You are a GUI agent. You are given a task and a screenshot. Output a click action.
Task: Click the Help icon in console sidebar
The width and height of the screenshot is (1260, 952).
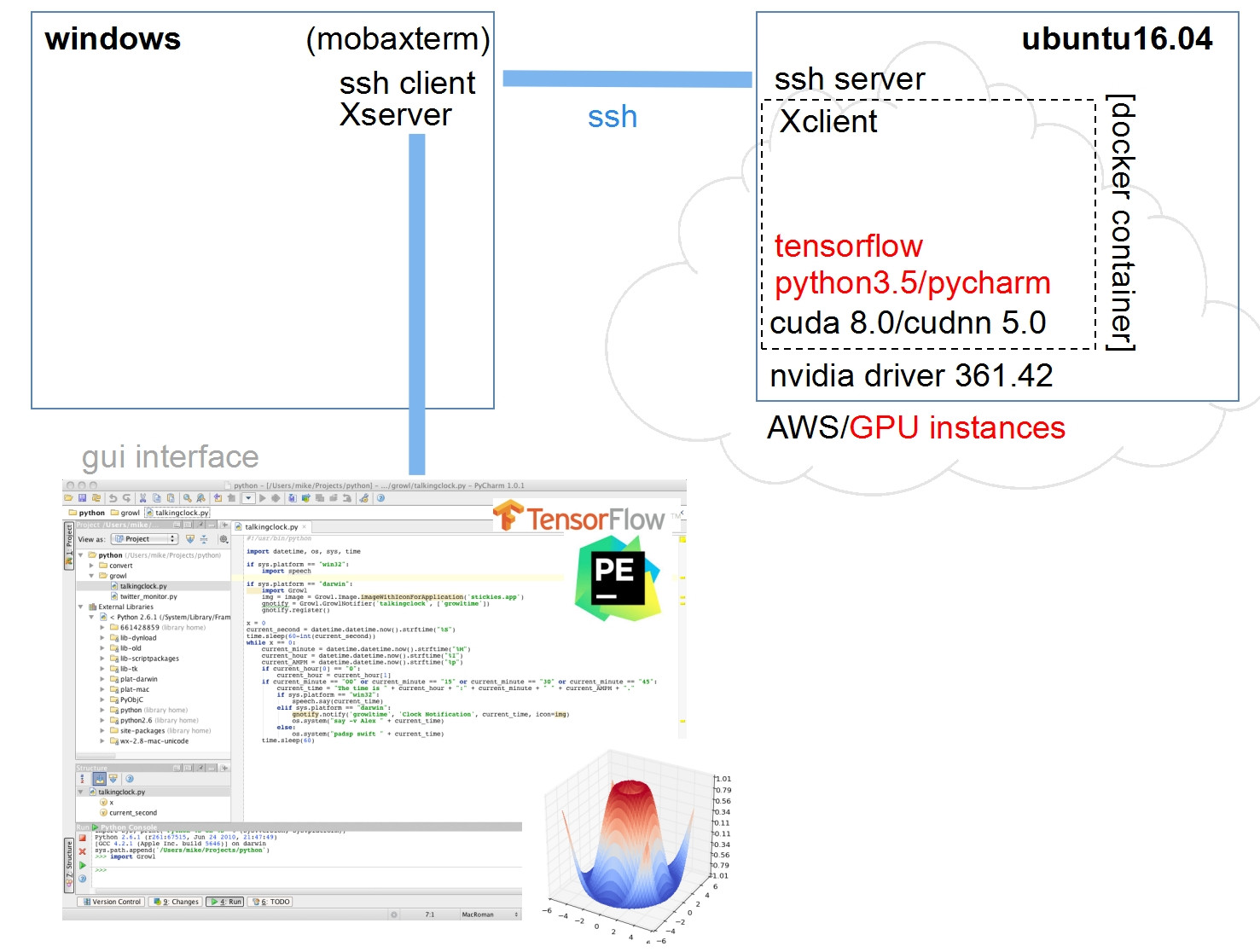click(83, 879)
